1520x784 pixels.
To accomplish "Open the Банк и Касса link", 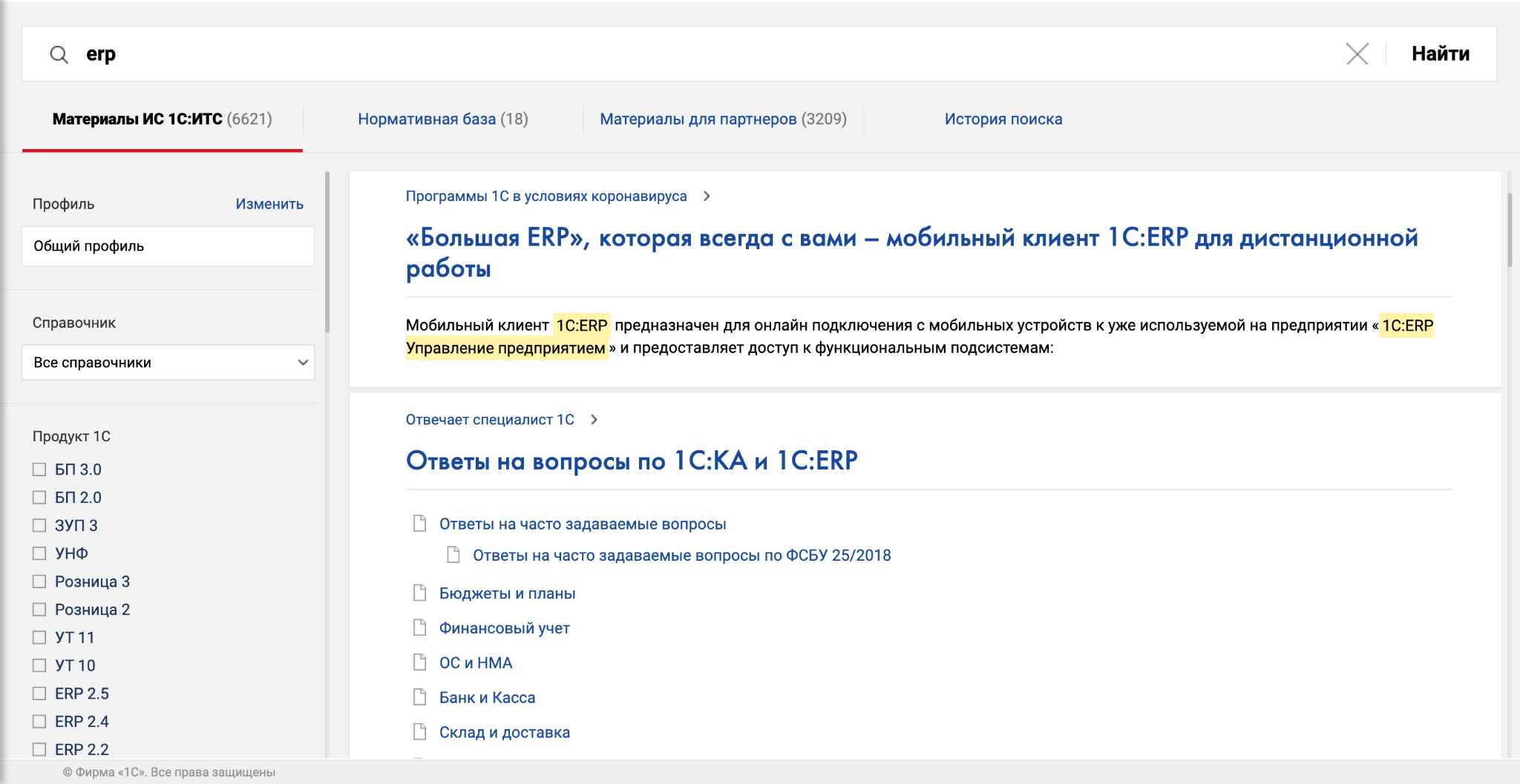I will [x=488, y=698].
